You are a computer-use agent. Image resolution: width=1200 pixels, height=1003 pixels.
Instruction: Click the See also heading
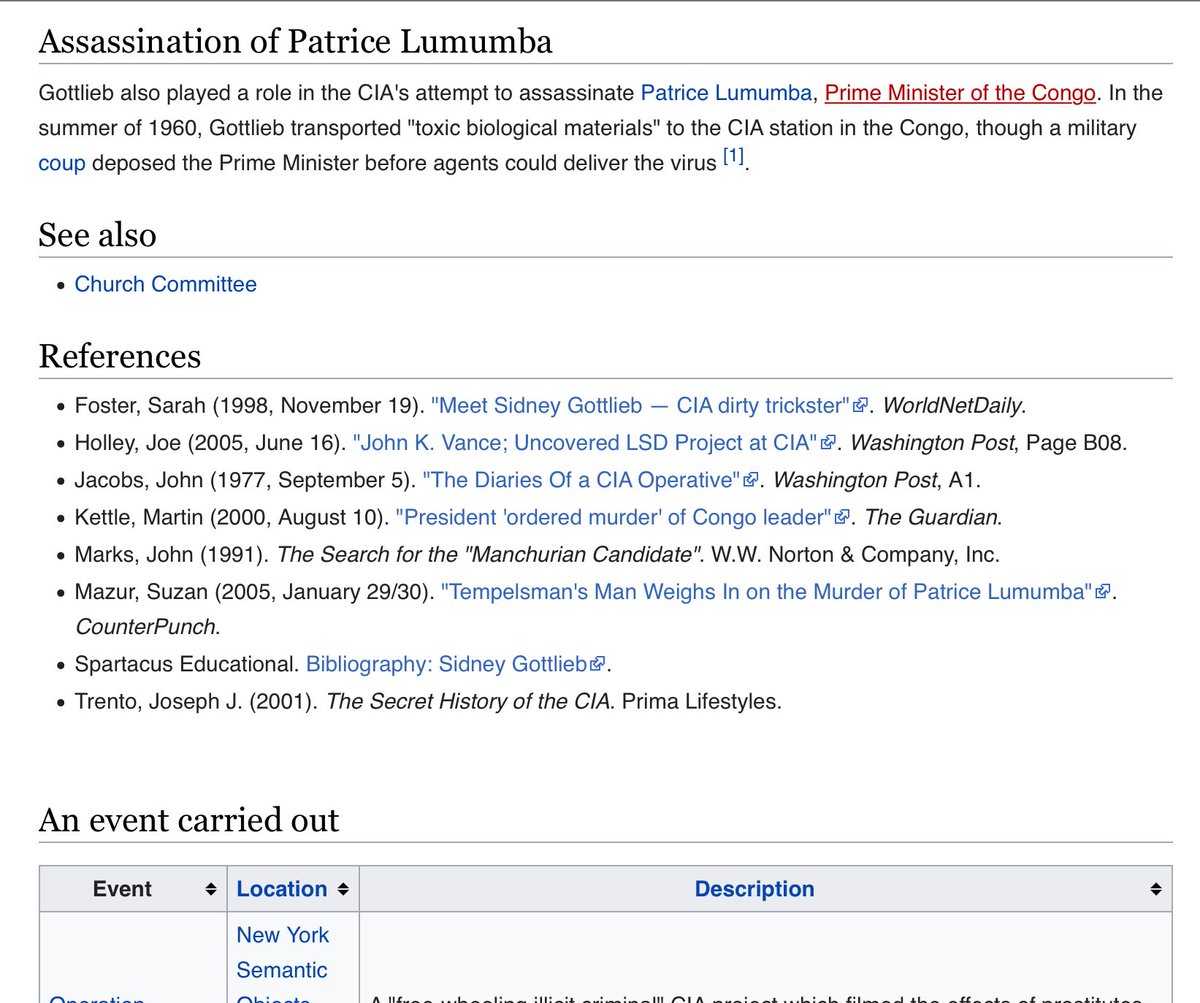pyautogui.click(x=98, y=235)
